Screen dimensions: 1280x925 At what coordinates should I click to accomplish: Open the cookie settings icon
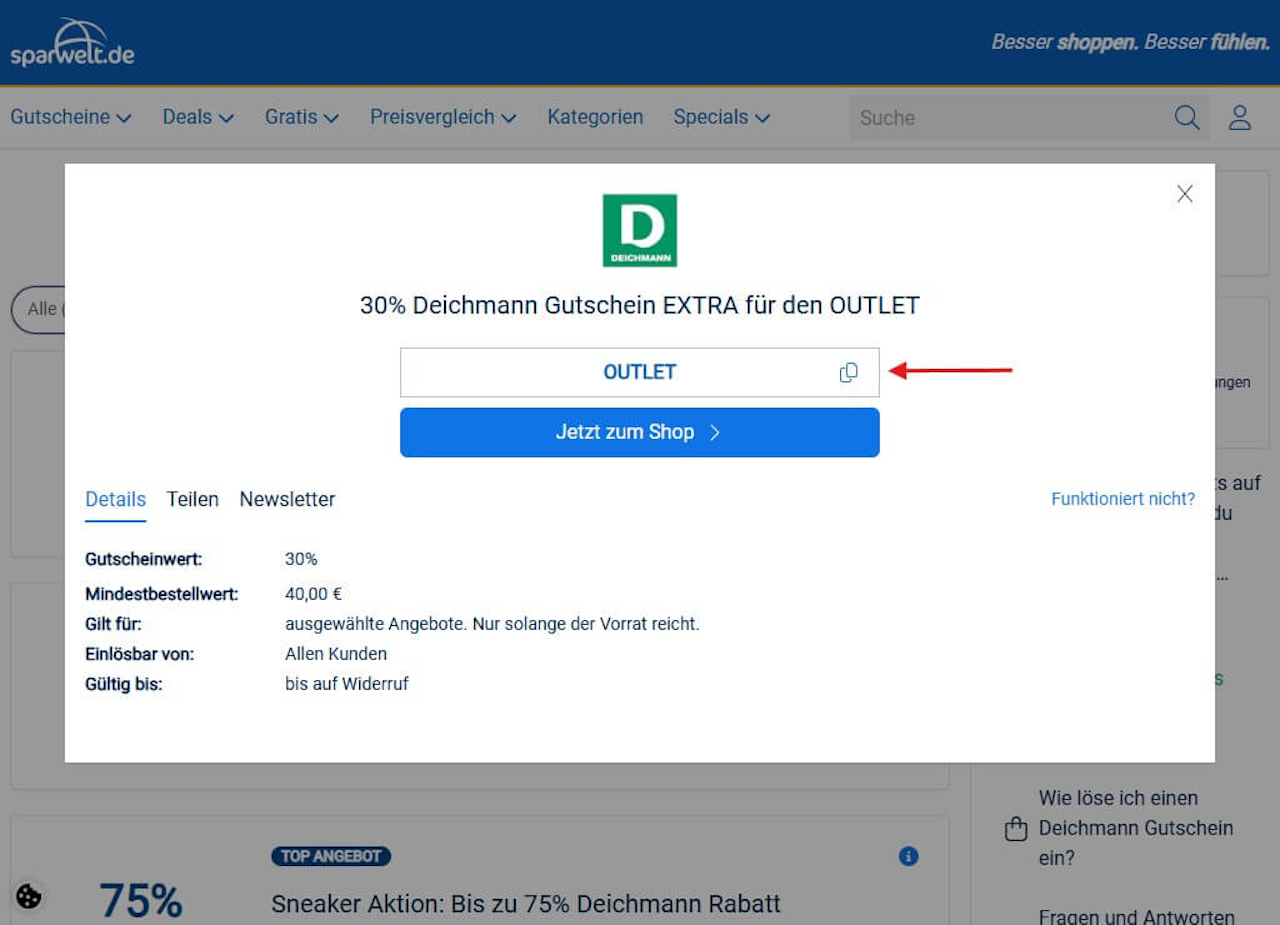[x=29, y=896]
